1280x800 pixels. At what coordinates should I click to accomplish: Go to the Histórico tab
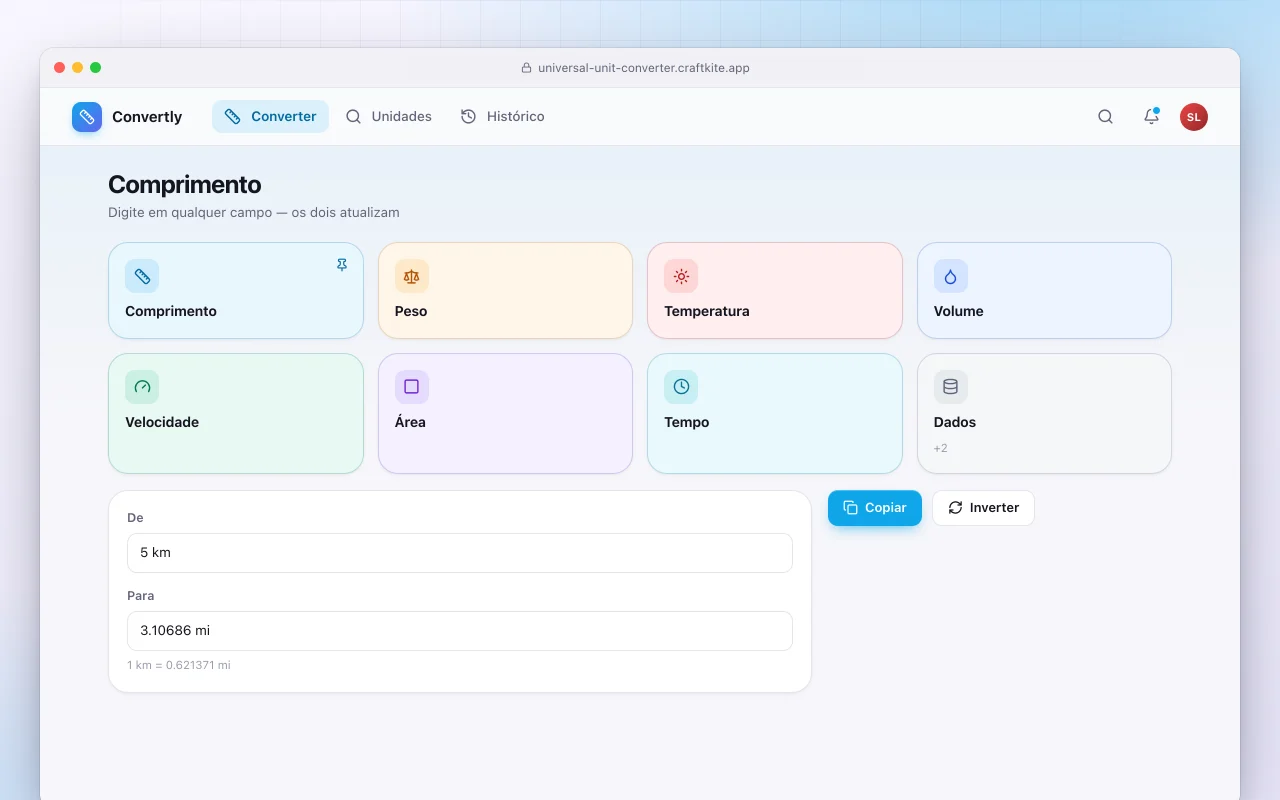coord(503,117)
